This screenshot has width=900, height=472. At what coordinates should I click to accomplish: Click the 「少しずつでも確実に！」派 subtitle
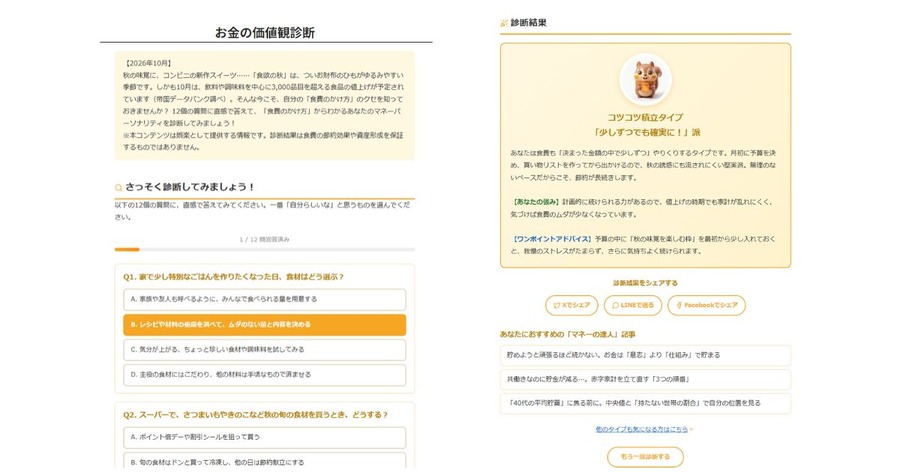point(646,133)
